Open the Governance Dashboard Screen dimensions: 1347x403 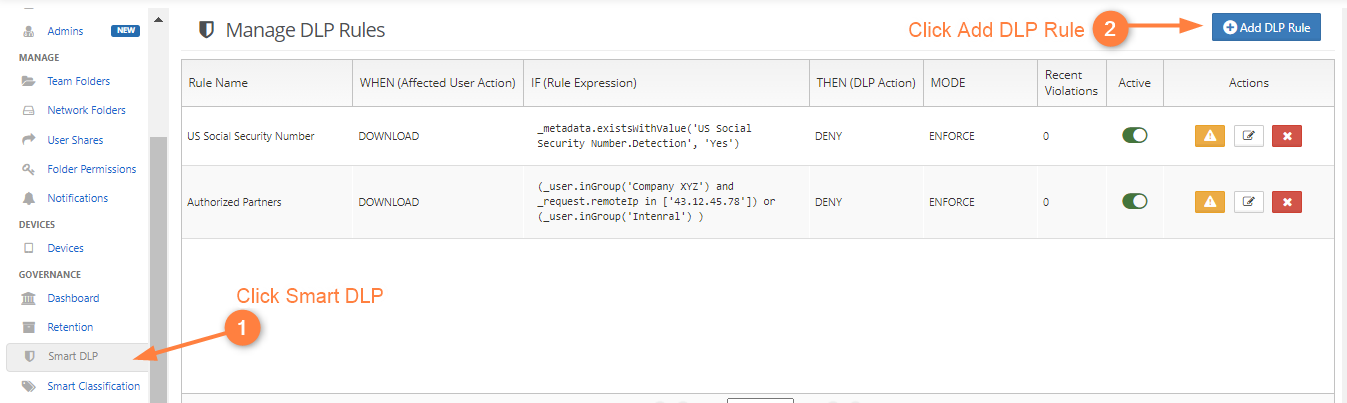tap(73, 298)
